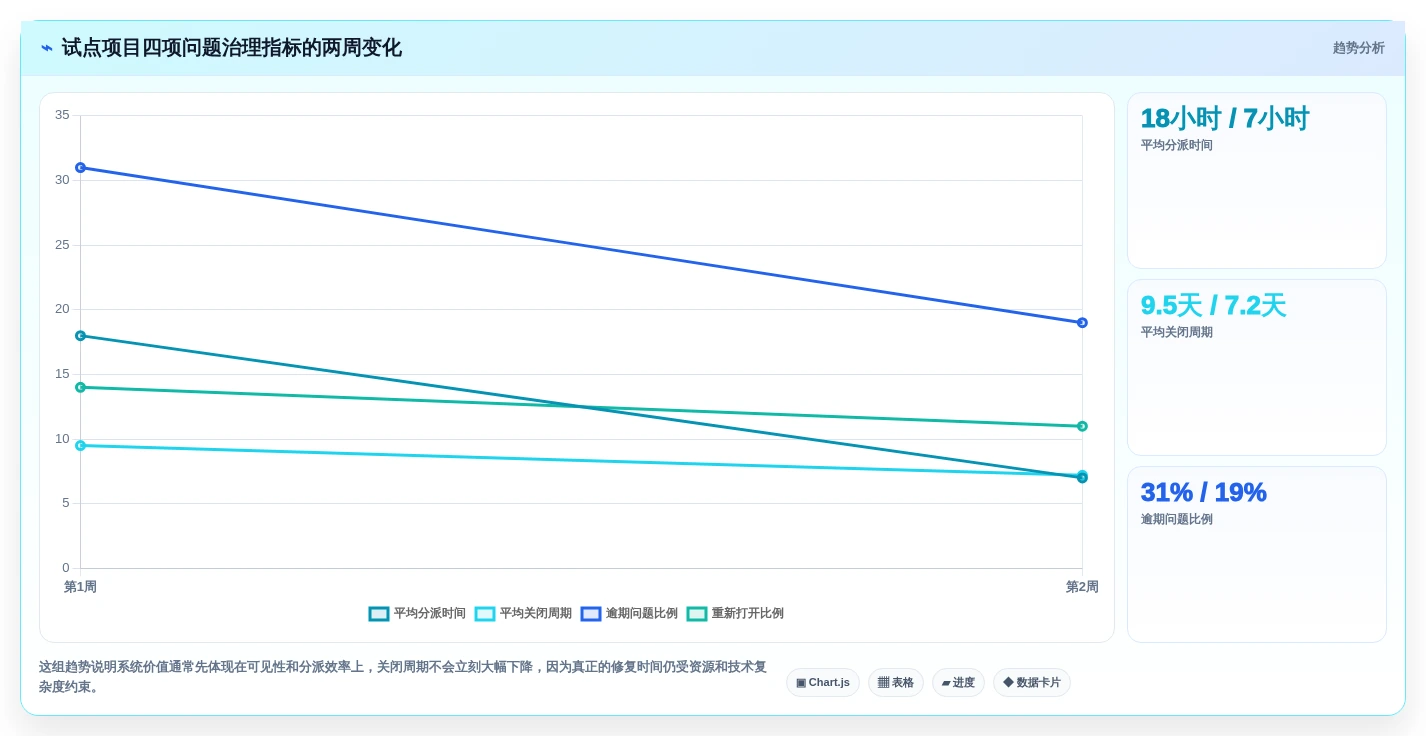Click the 20 y-axis tick label
This screenshot has height=736, width=1426.
[62, 309]
